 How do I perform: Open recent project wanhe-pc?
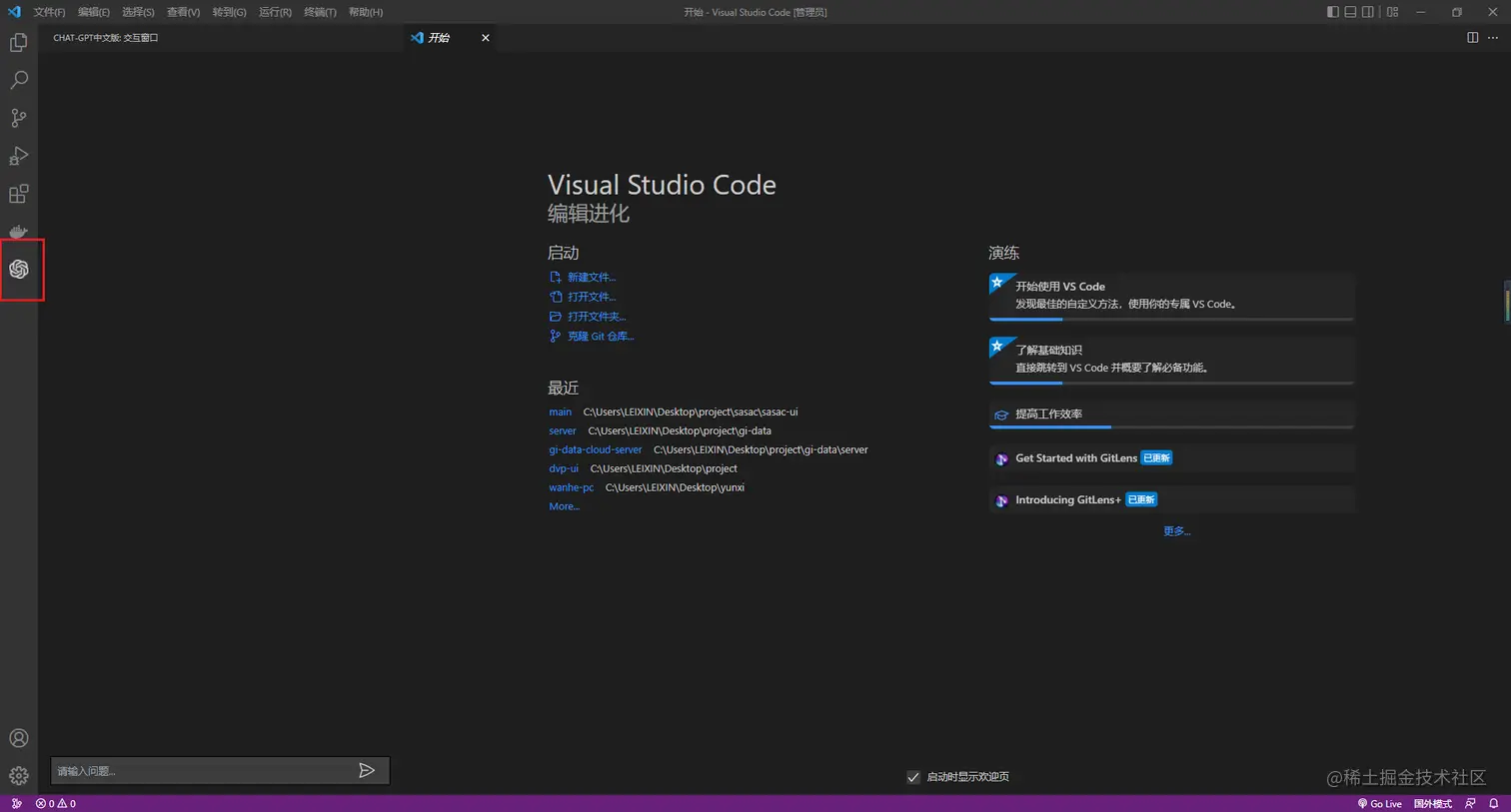571,487
